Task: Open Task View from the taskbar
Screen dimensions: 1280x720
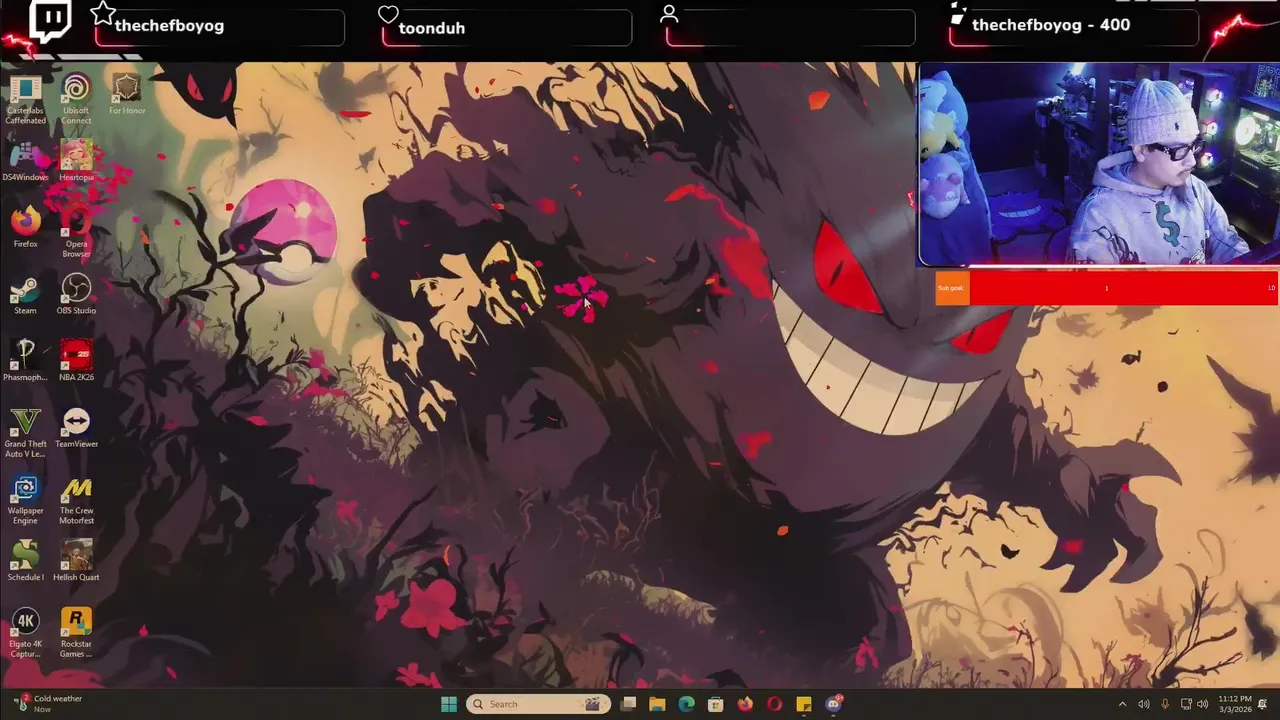Action: click(628, 704)
